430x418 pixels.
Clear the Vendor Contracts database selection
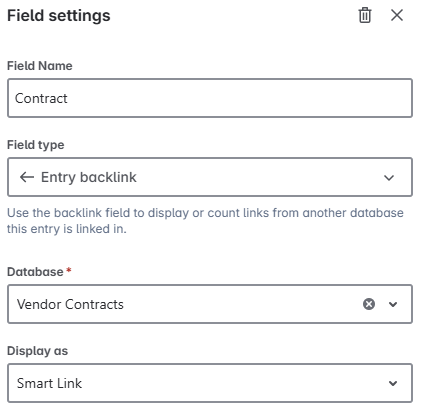pyautogui.click(x=369, y=304)
